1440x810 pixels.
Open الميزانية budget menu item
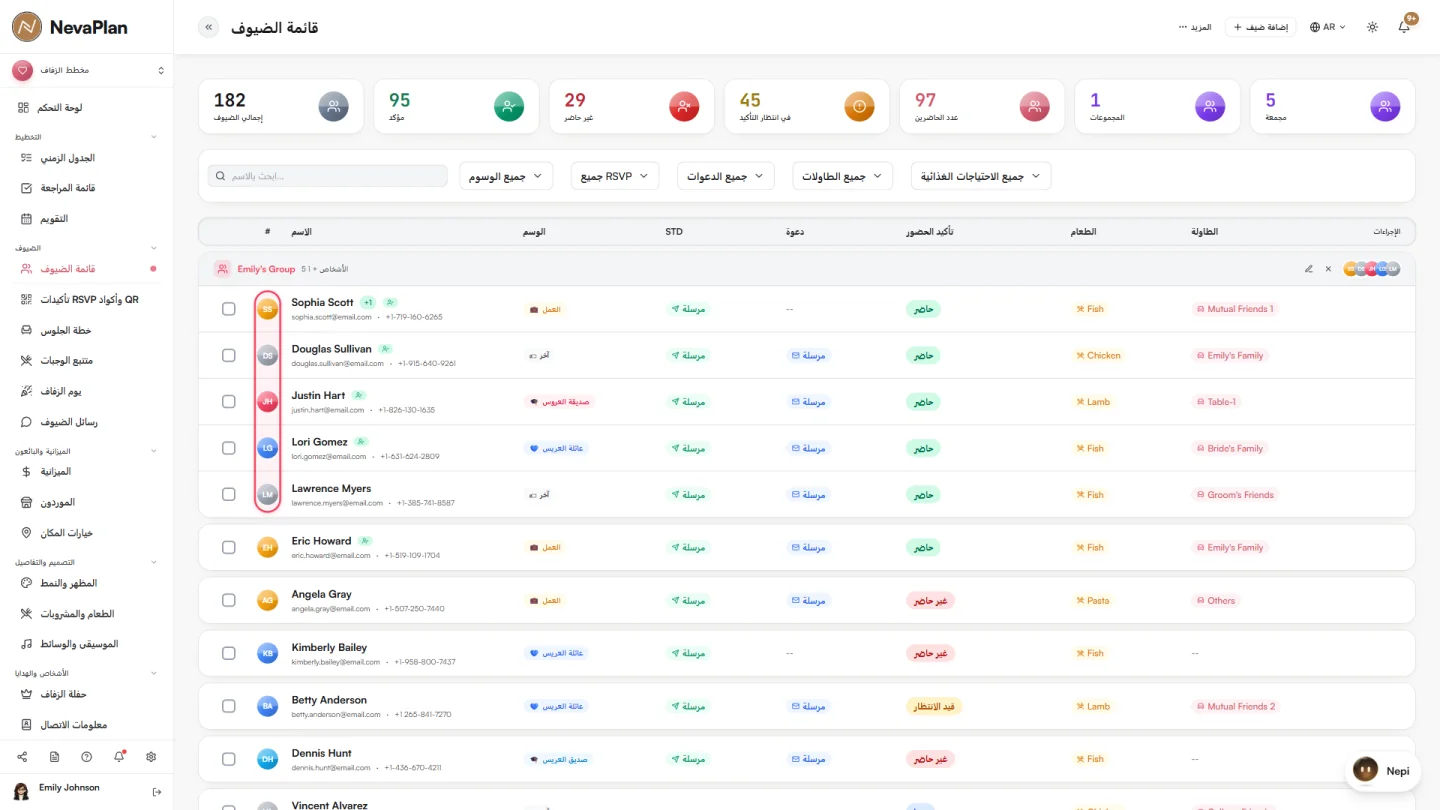[x=86, y=471]
